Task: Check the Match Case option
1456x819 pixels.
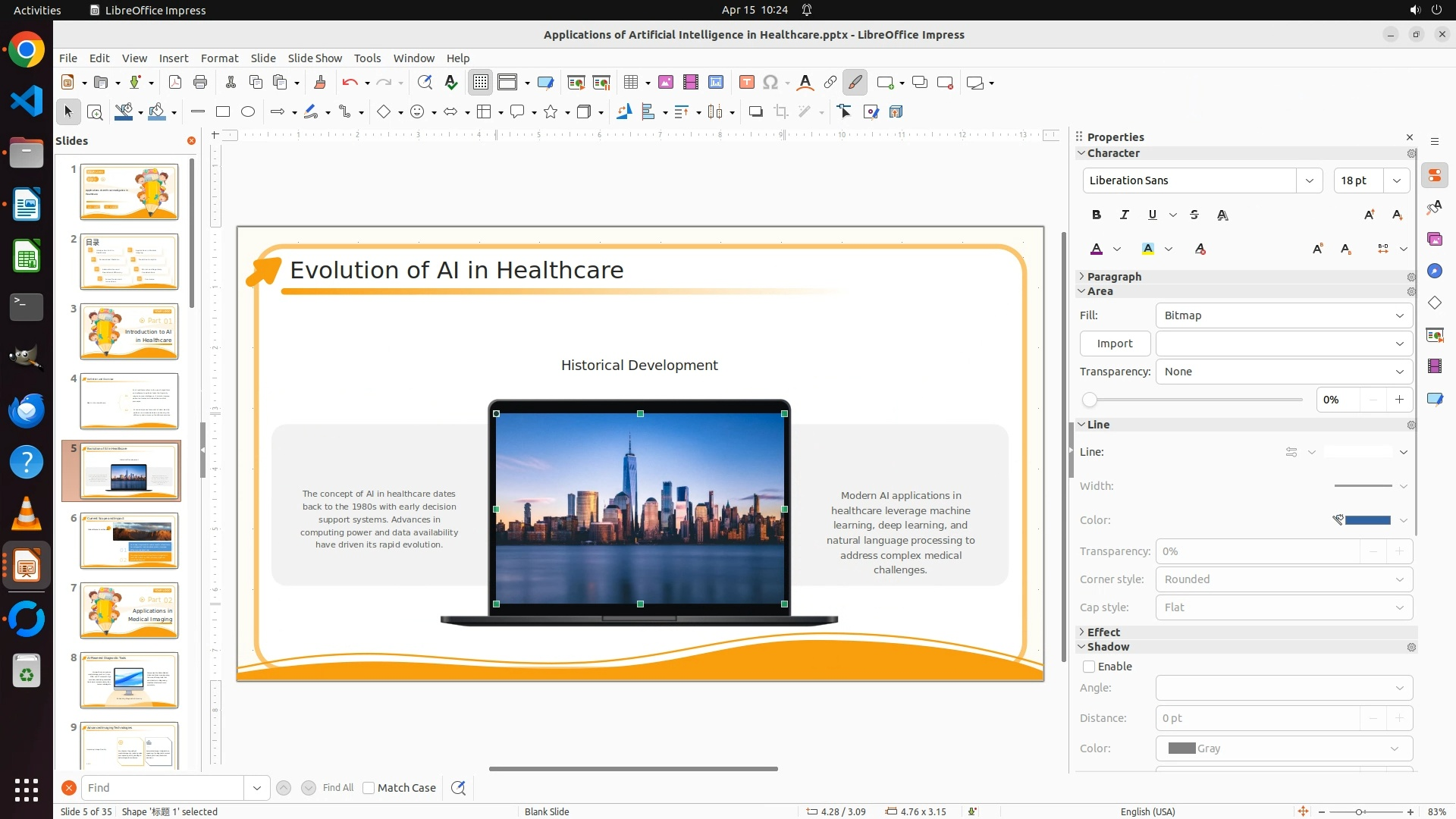Action: 369,788
